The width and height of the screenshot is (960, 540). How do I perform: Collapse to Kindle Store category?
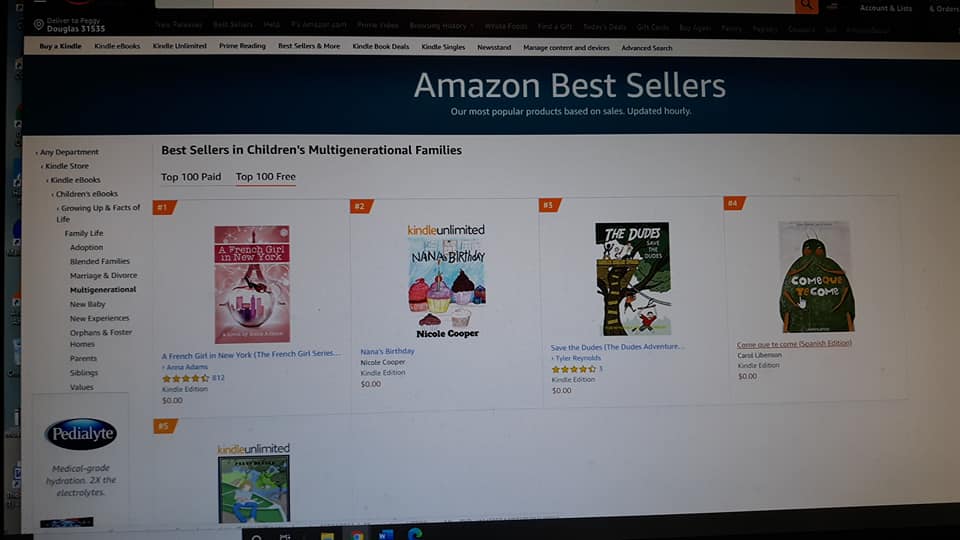tap(67, 166)
